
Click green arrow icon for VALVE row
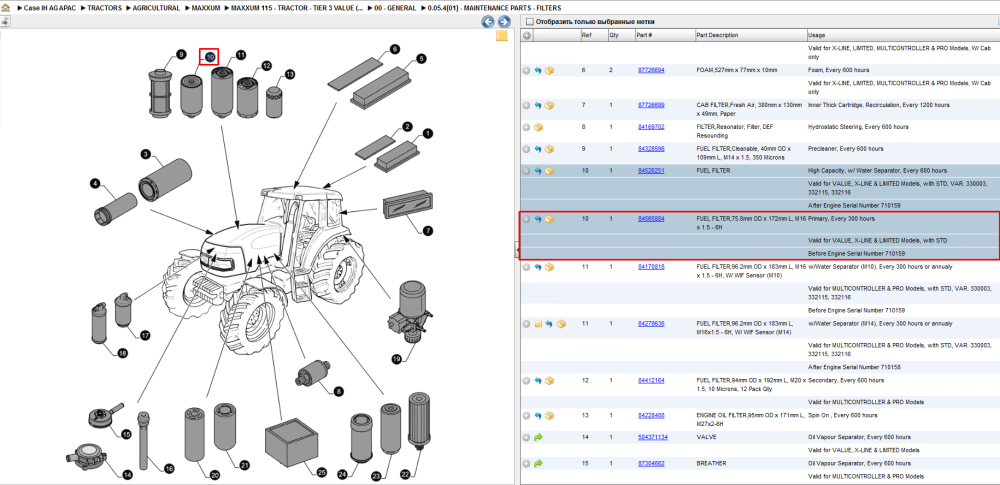(538, 438)
